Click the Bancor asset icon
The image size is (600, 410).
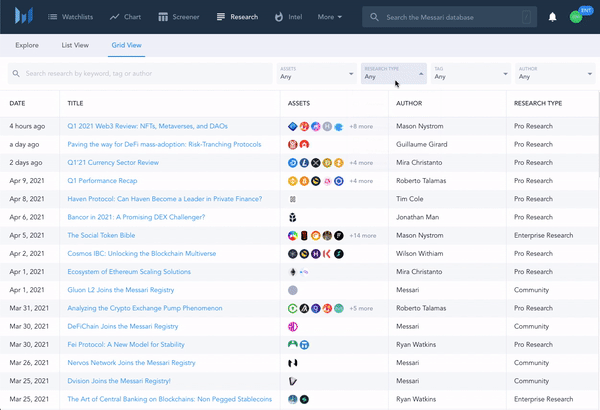[x=293, y=217]
